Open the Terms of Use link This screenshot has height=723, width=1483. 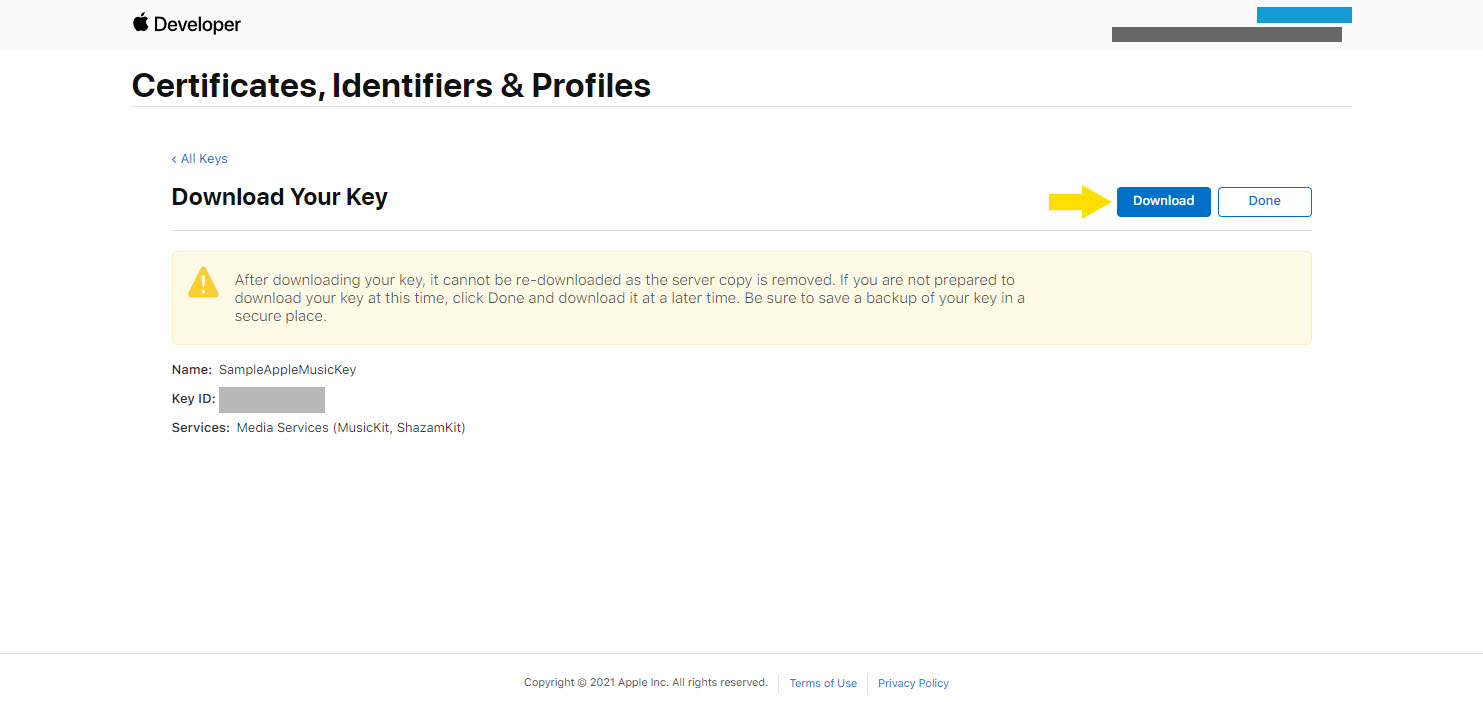pos(823,684)
